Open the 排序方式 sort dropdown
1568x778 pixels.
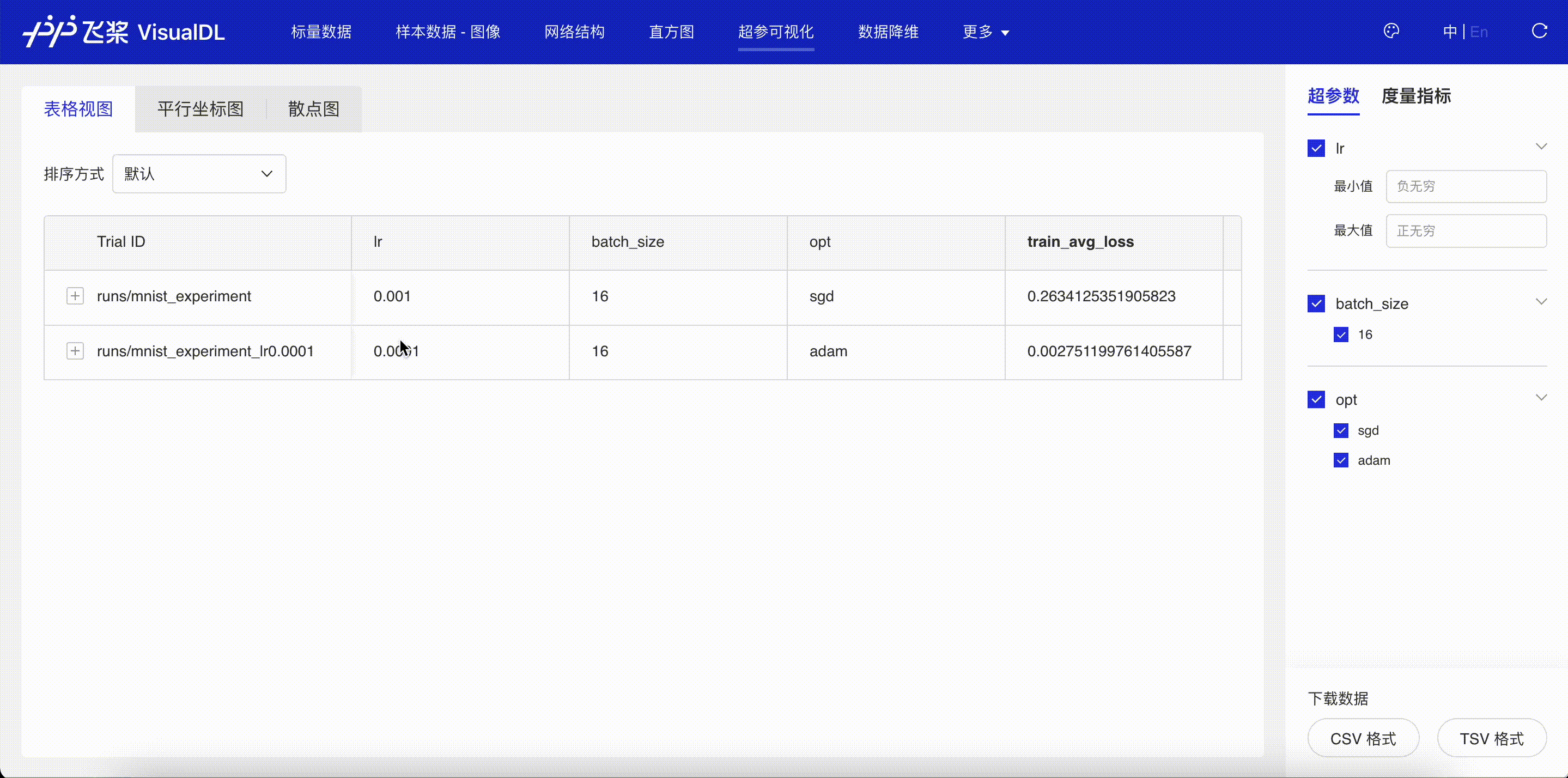click(x=199, y=174)
